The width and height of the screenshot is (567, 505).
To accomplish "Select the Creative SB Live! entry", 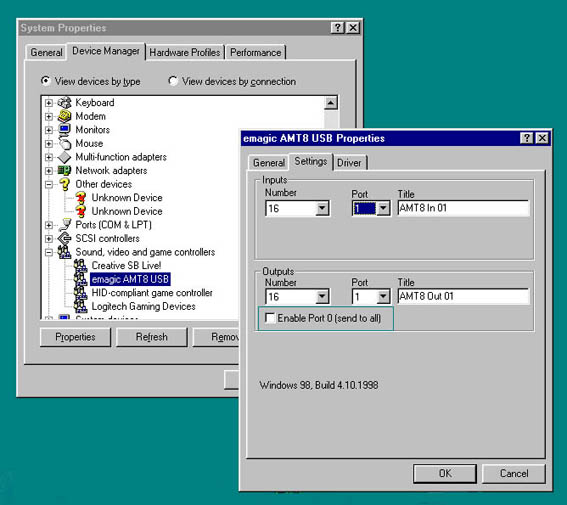I will (x=126, y=266).
